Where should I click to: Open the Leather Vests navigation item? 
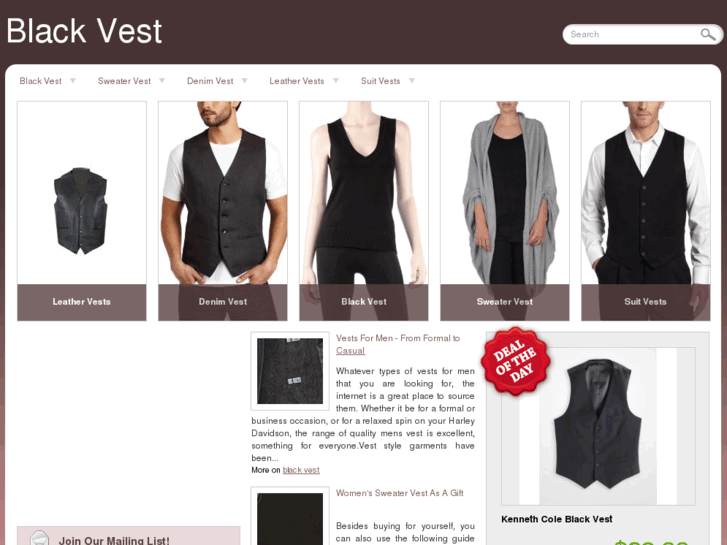[297, 81]
